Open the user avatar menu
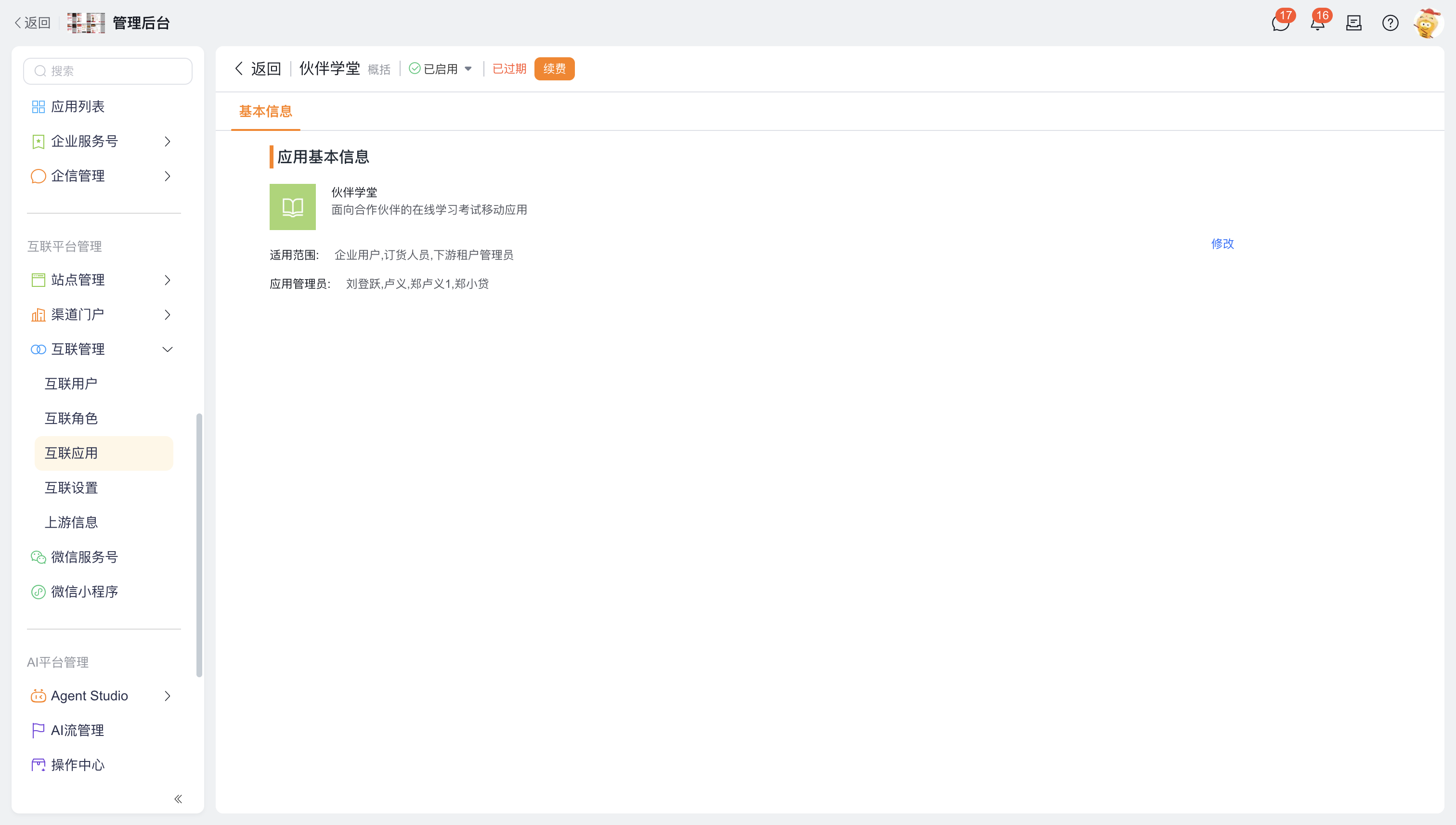1456x825 pixels. [1427, 23]
